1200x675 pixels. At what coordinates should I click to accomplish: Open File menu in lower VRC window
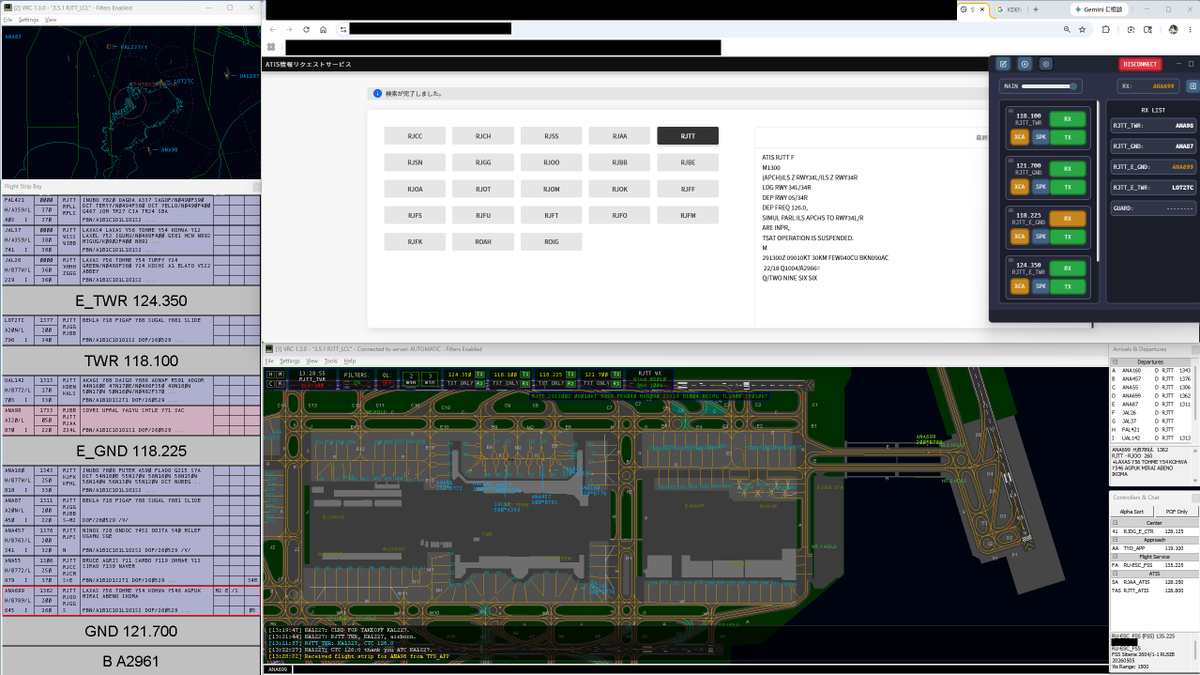point(270,360)
